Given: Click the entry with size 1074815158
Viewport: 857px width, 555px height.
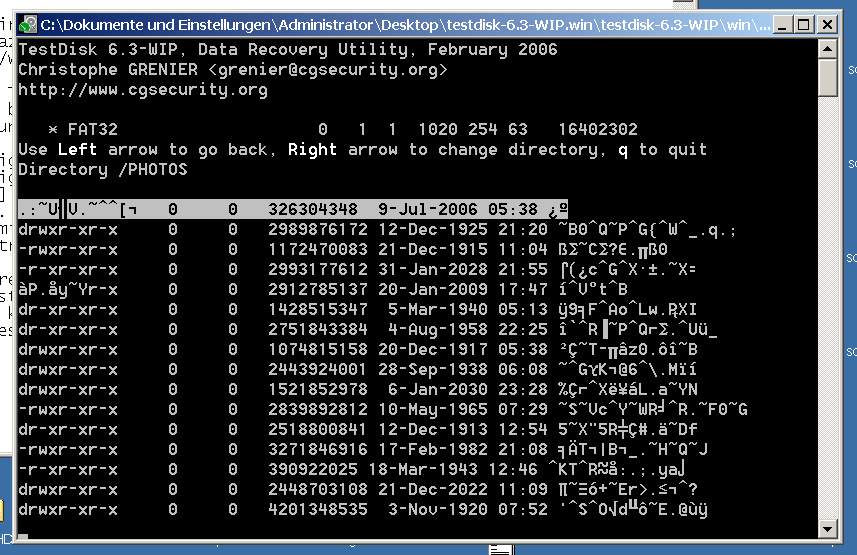Looking at the screenshot, I should pos(357,349).
